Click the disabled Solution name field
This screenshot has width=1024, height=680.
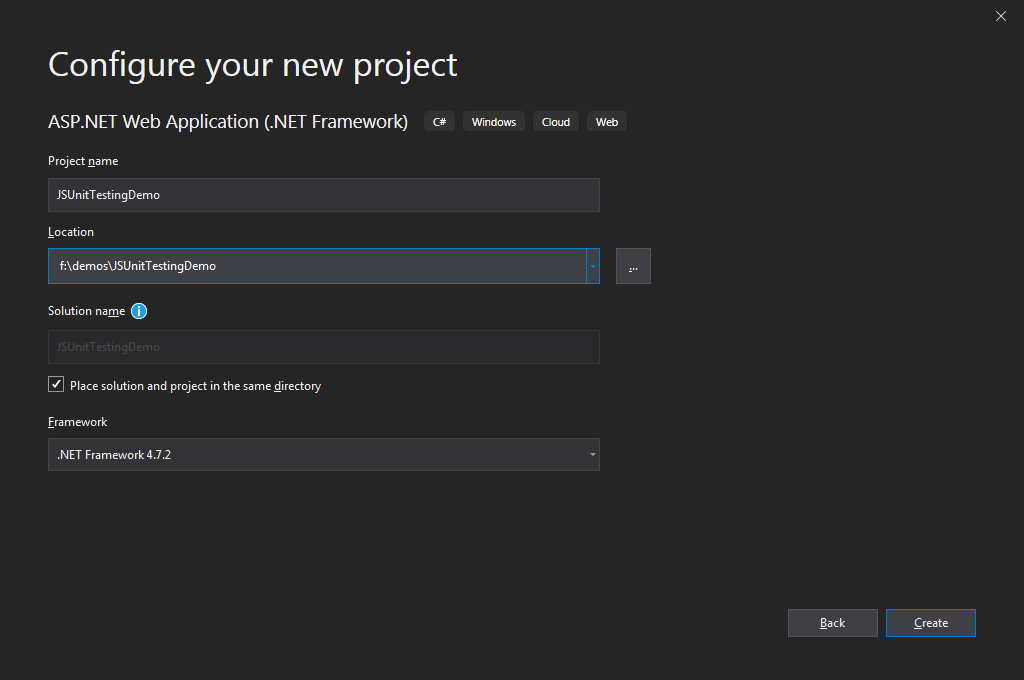click(324, 347)
